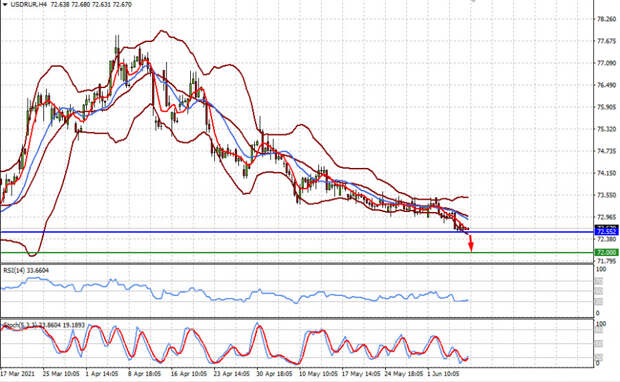This screenshot has height=382, width=620.
Task: Click the 1 Jun 10:05 time label
Action: 444,374
